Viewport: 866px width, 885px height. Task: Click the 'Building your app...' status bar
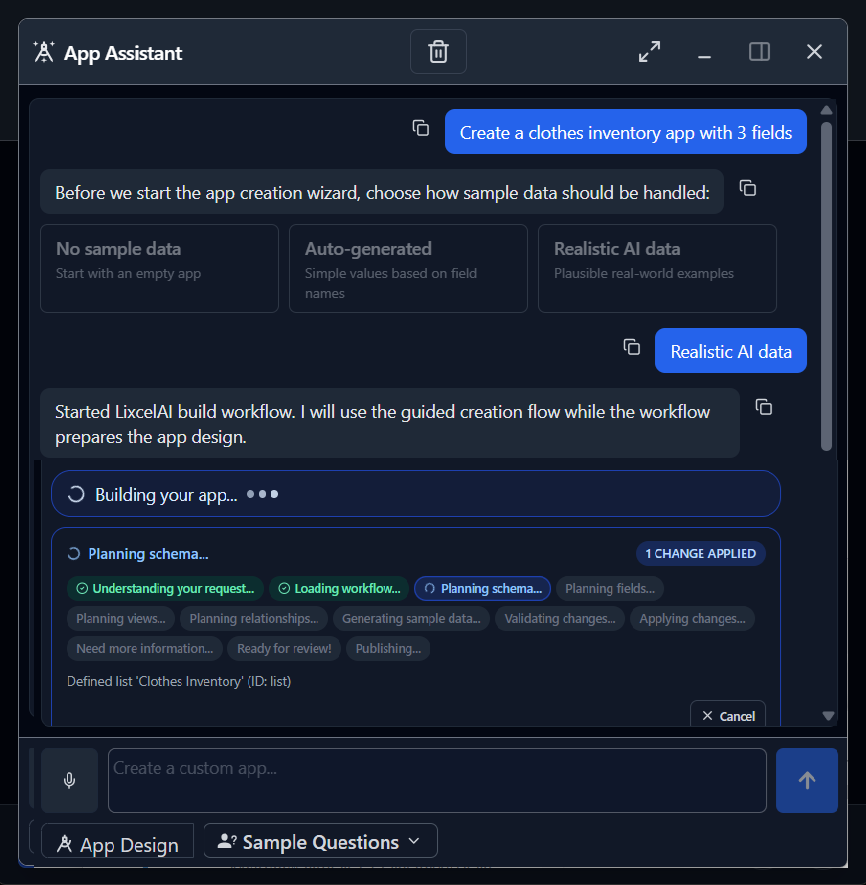point(416,494)
